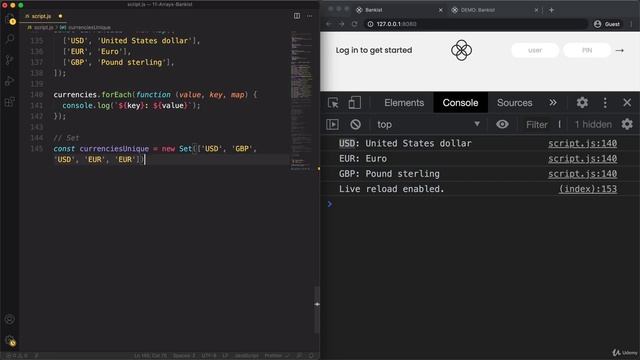
Task: Open the Explorer icon in VS Code activity bar
Action: (x=10, y=18)
